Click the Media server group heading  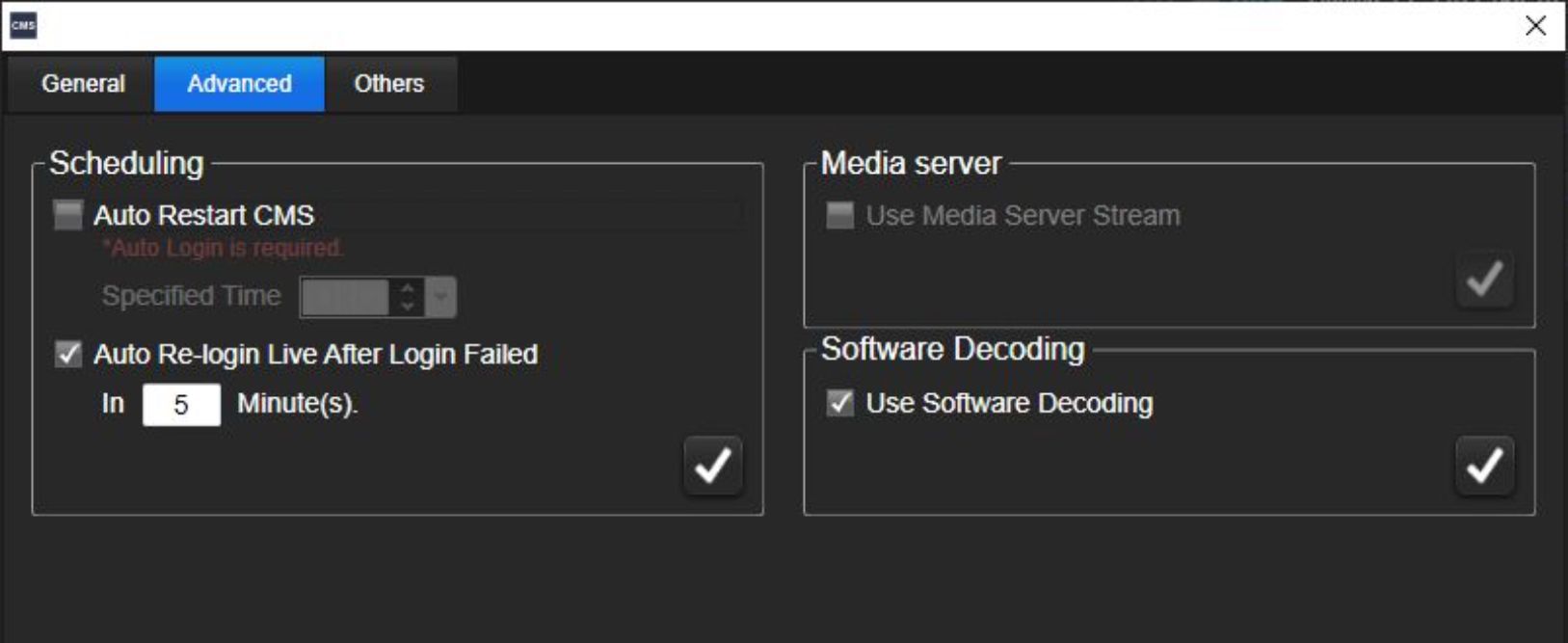[911, 164]
